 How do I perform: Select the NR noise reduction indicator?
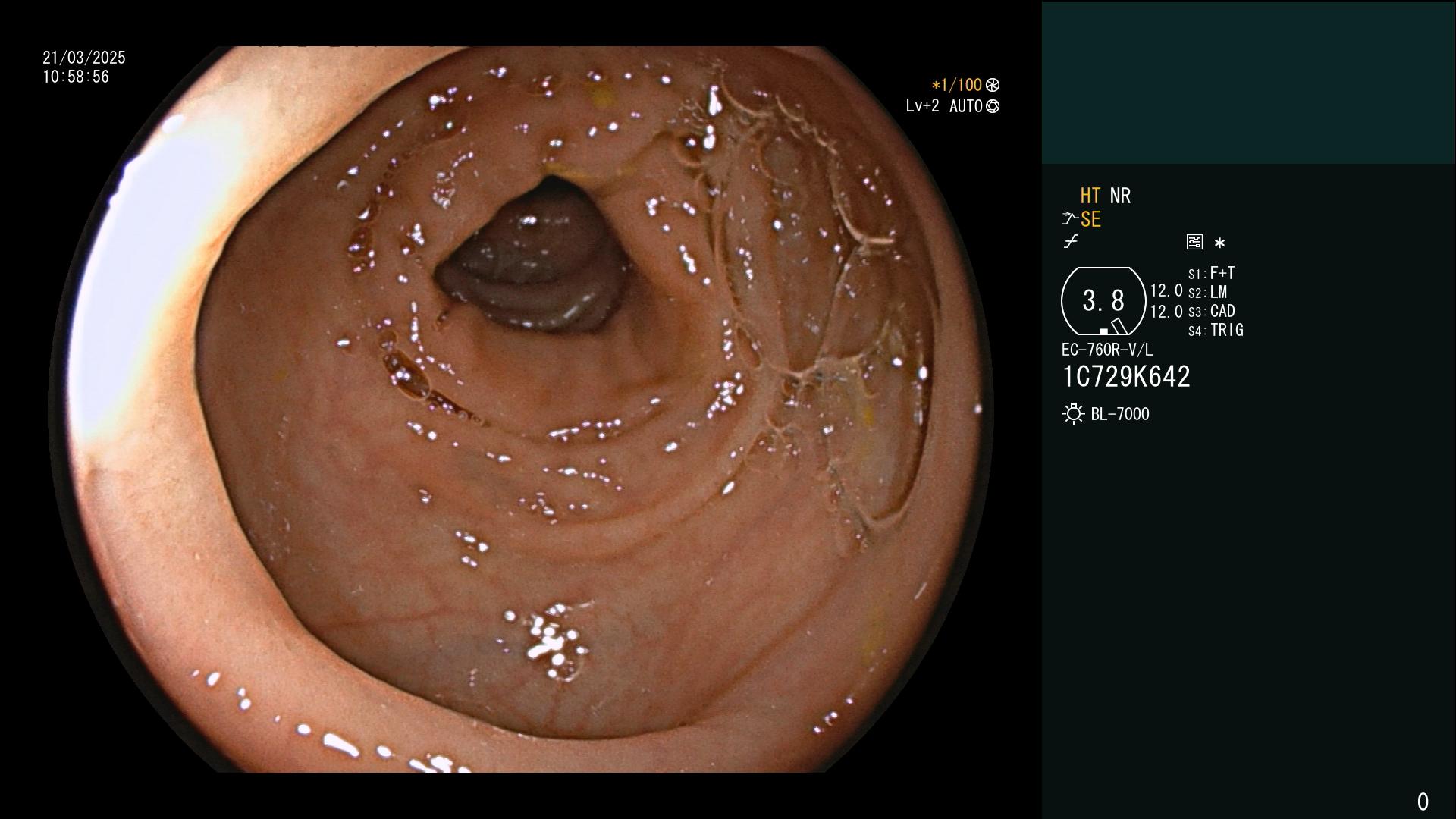click(x=1120, y=196)
